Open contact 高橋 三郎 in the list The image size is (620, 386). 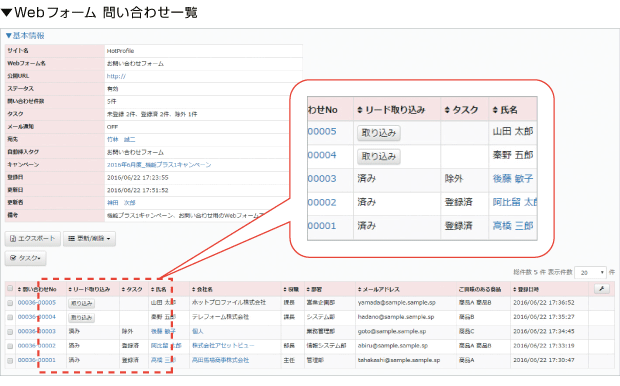click(163, 360)
